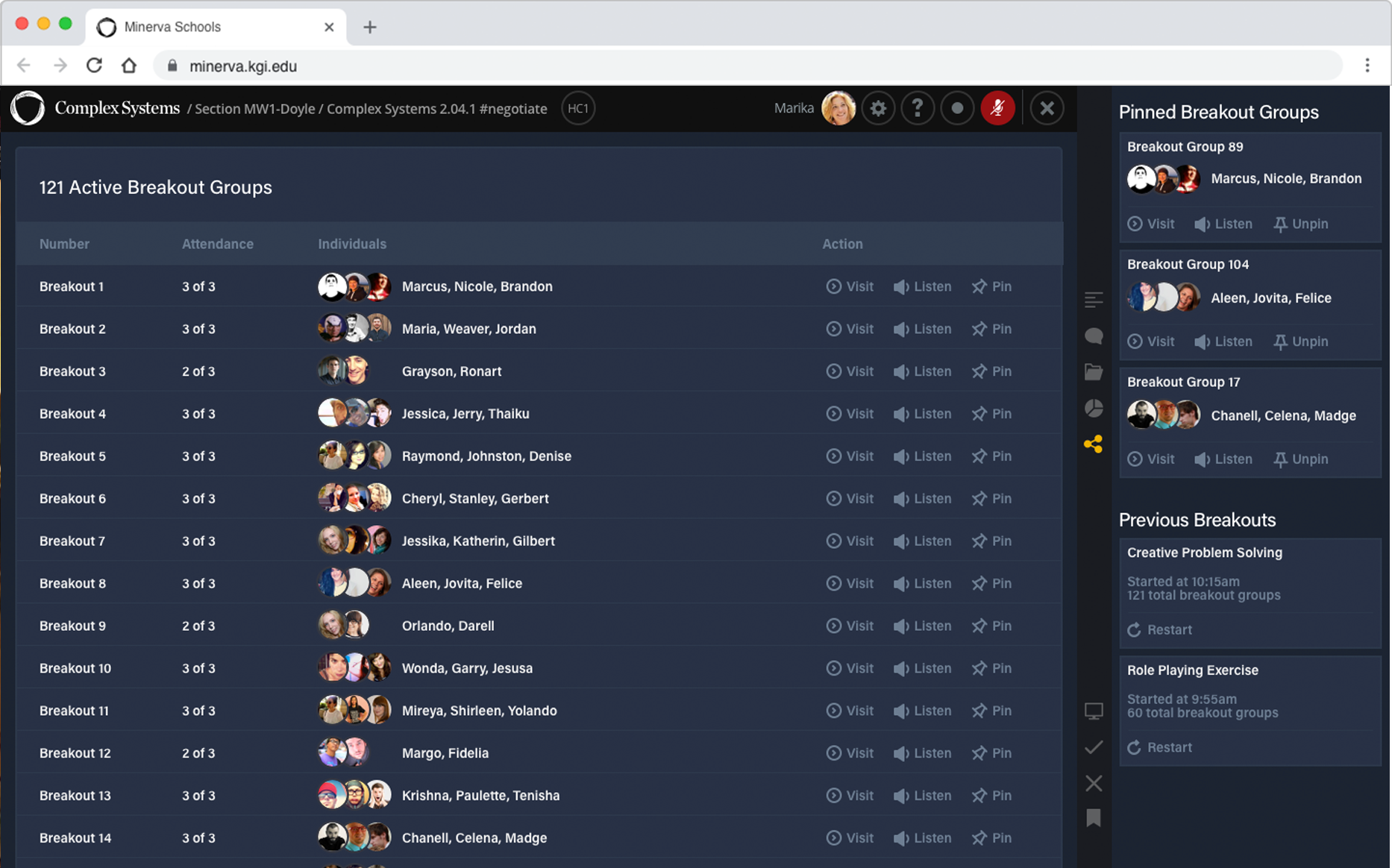Select the Minerva Schools browser tab
The height and width of the screenshot is (868, 1392).
[216, 27]
